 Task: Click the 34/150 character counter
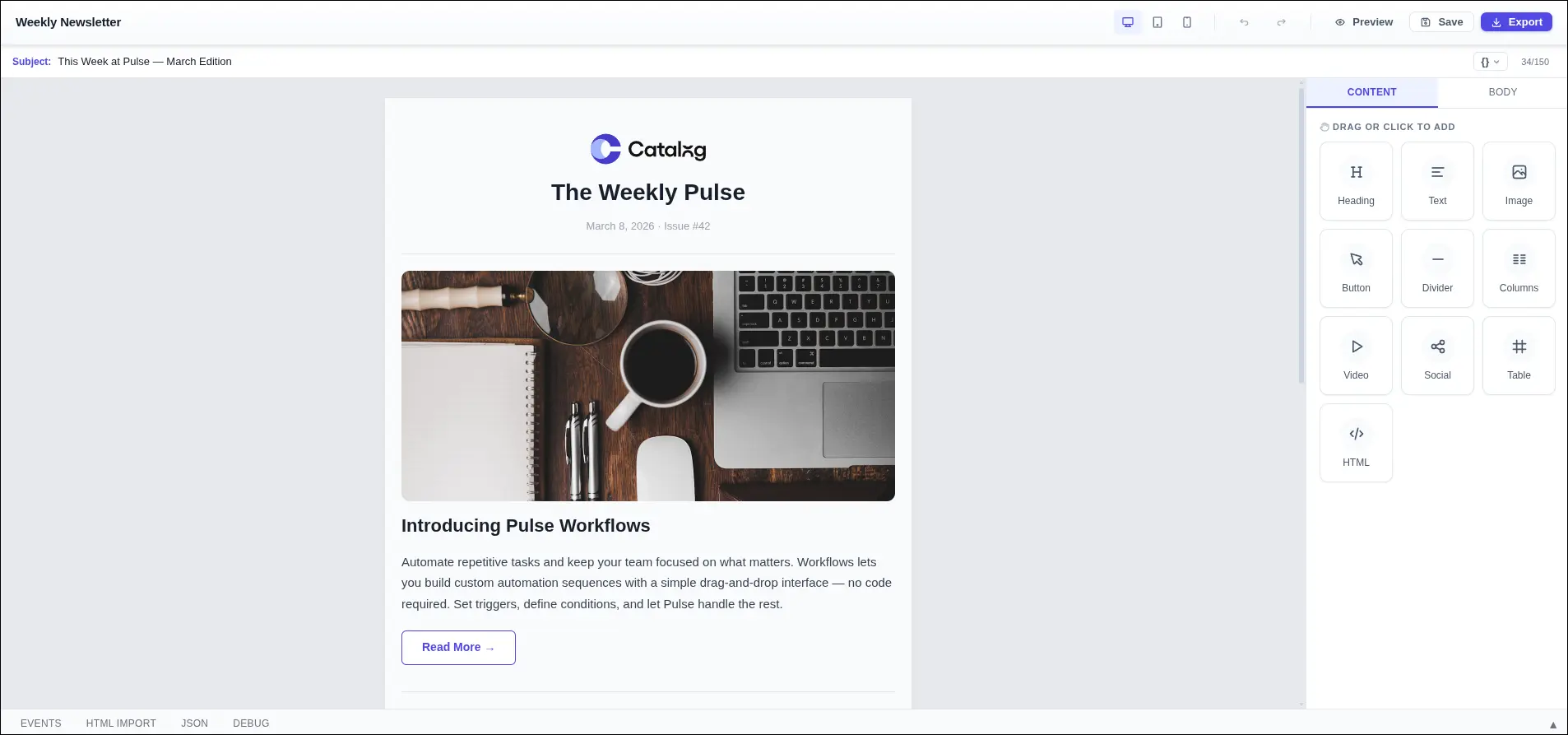click(x=1535, y=62)
